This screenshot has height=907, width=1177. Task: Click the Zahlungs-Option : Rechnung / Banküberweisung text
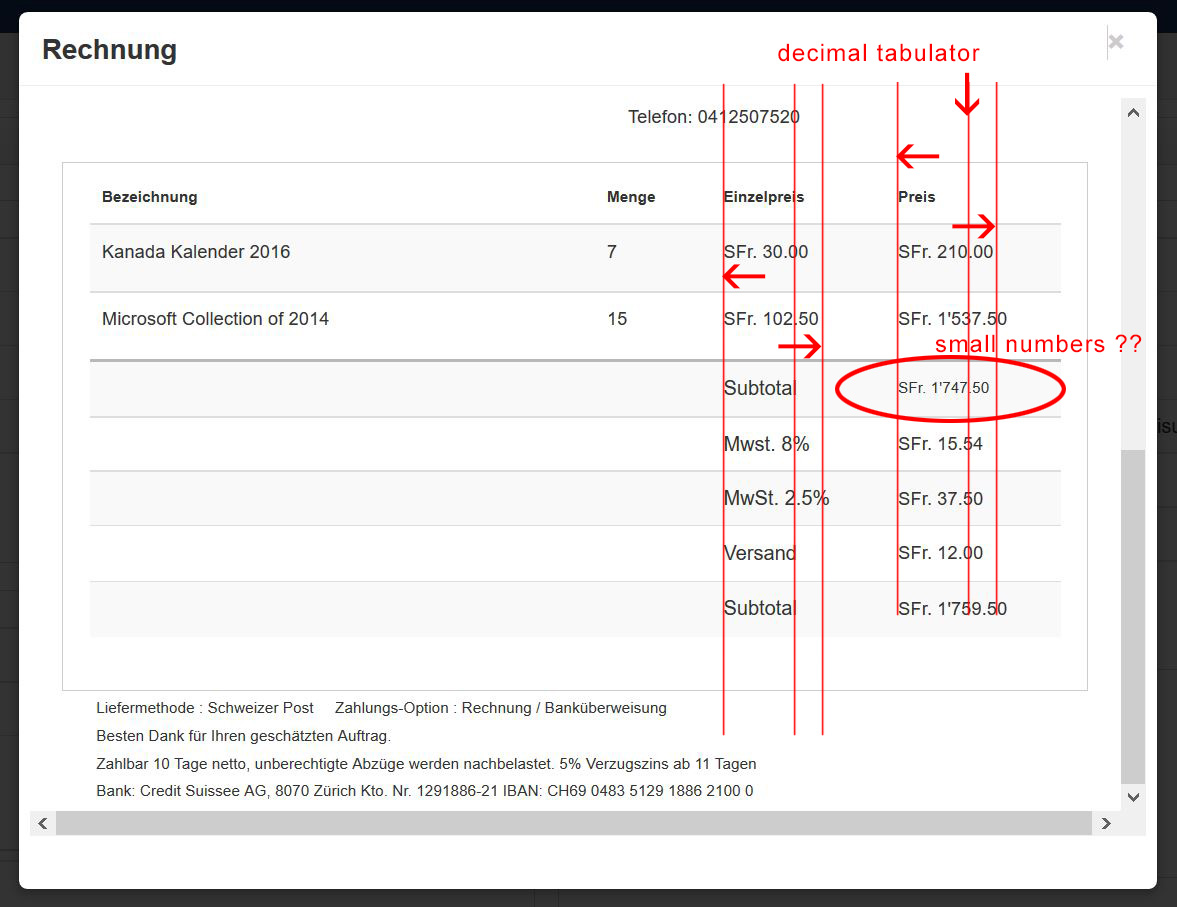click(501, 708)
